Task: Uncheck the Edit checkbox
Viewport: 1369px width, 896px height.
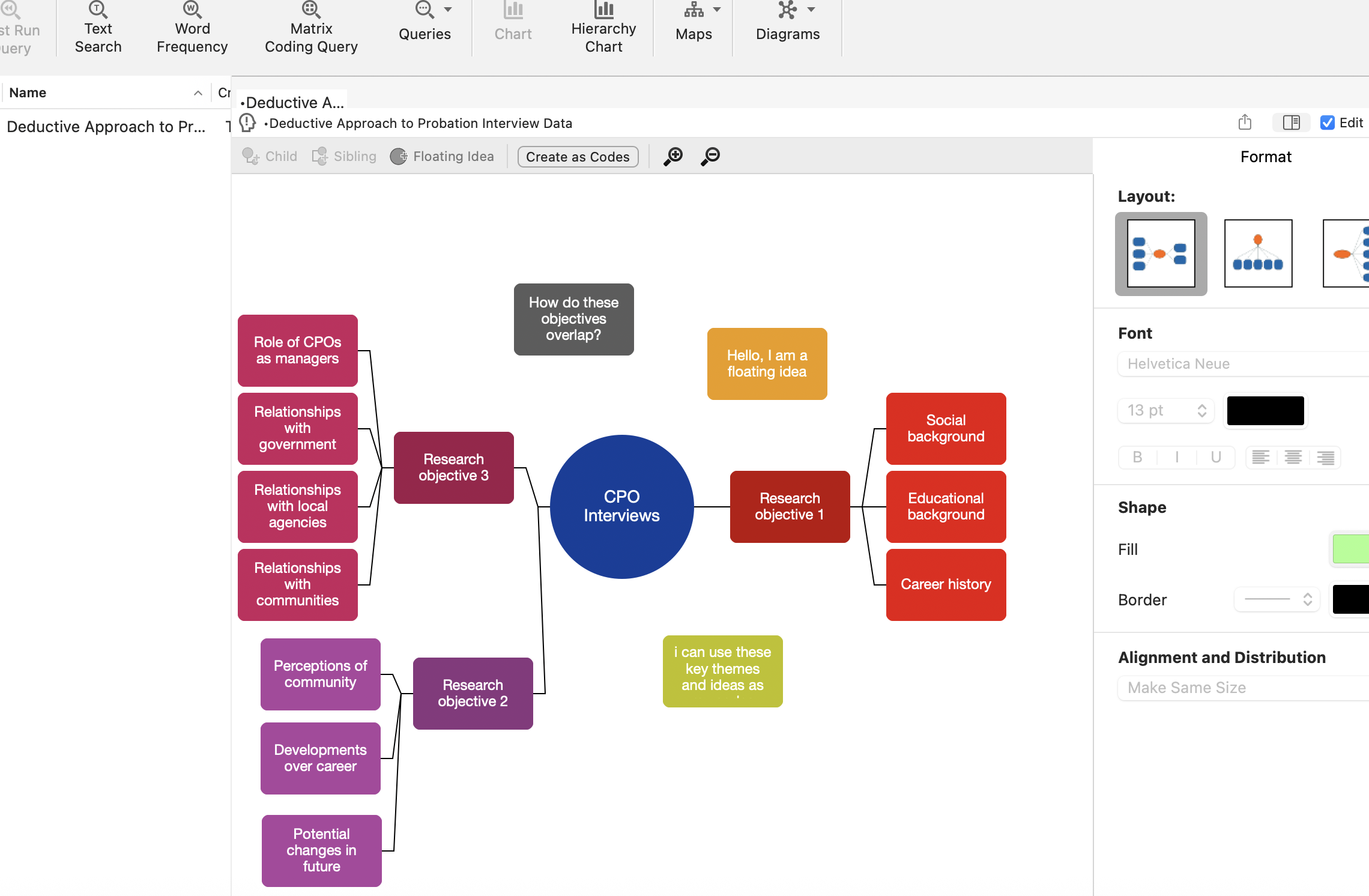Action: 1328,123
